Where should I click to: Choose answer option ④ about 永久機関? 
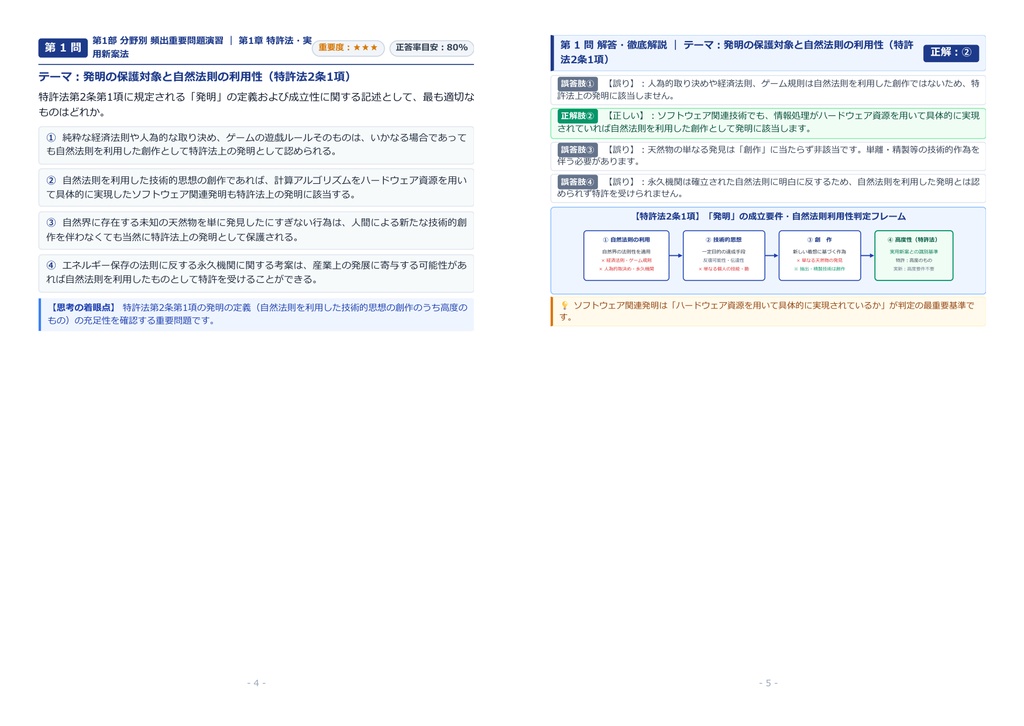coord(256,272)
